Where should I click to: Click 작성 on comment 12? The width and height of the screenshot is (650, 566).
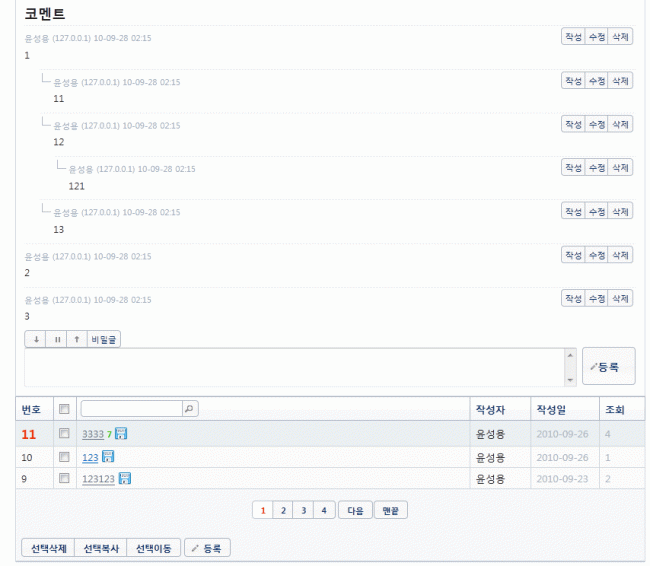pyautogui.click(x=573, y=124)
